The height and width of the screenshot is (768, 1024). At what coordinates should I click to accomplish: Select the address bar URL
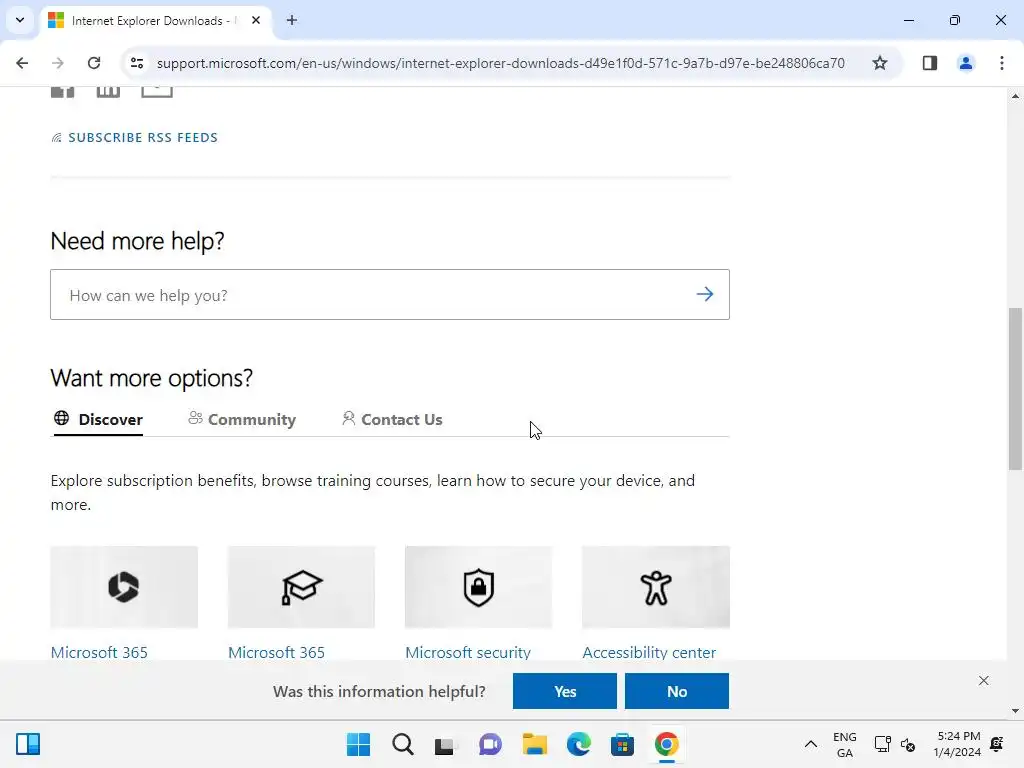click(500, 63)
